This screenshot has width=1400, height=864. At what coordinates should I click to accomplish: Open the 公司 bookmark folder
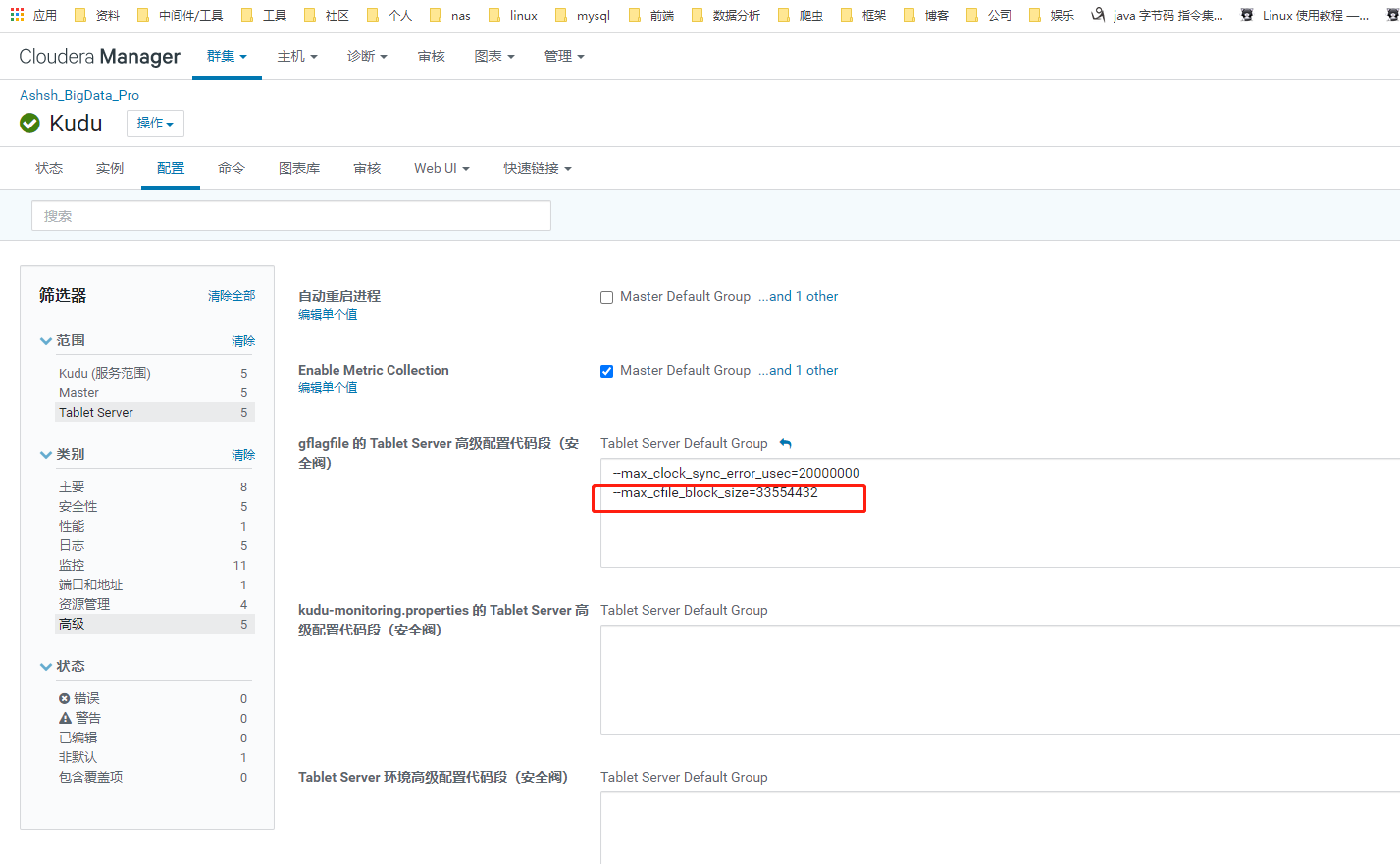[x=989, y=15]
